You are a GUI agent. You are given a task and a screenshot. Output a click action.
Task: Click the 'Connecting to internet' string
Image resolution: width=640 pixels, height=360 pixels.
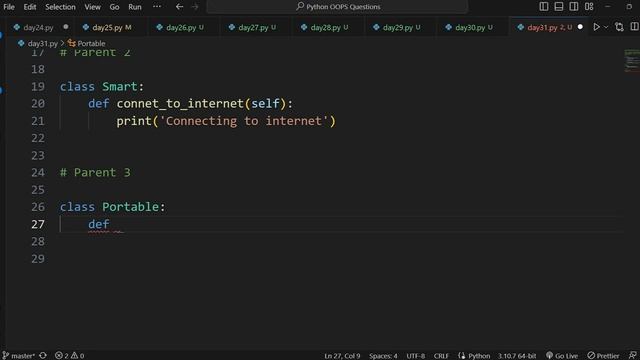[244, 121]
